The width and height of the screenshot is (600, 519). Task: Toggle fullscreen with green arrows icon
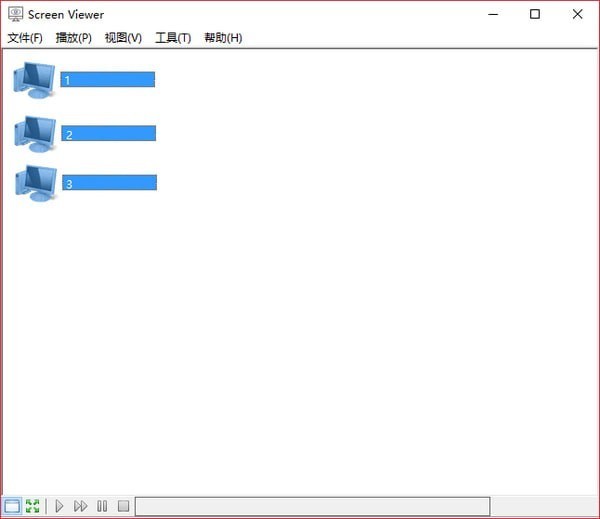pyautogui.click(x=33, y=506)
